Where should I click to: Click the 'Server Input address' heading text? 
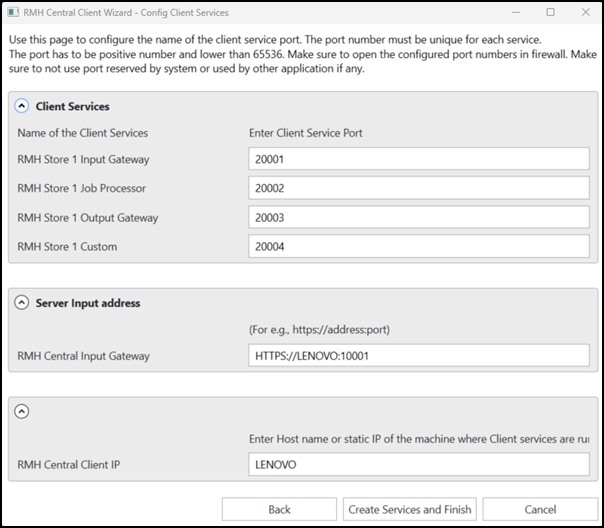pyautogui.click(x=88, y=303)
